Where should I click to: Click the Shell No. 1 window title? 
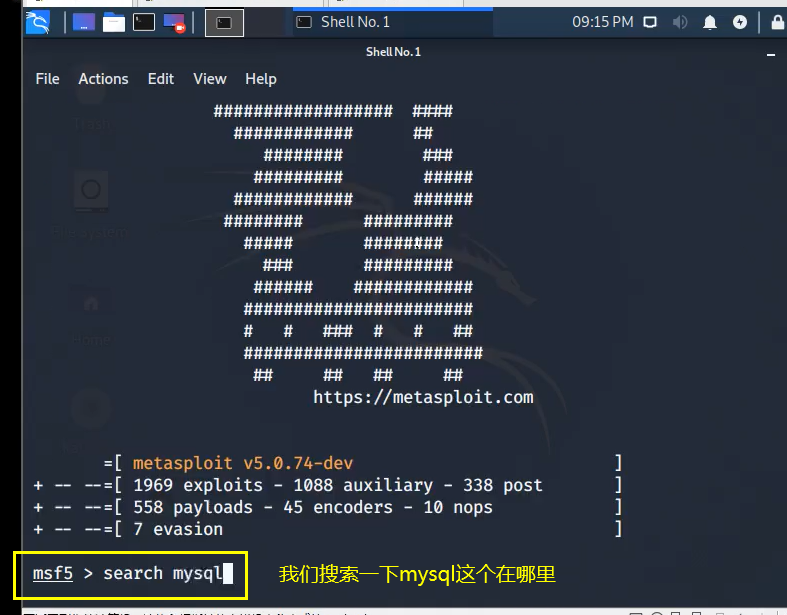click(393, 52)
